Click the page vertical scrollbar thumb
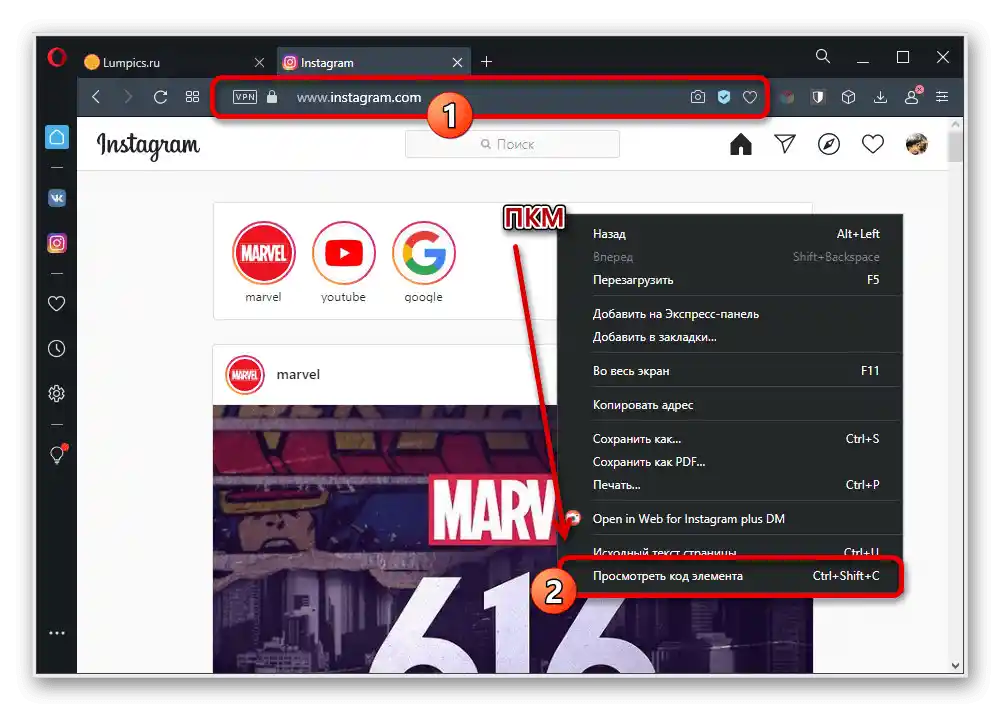The image size is (1000, 710). 955,146
